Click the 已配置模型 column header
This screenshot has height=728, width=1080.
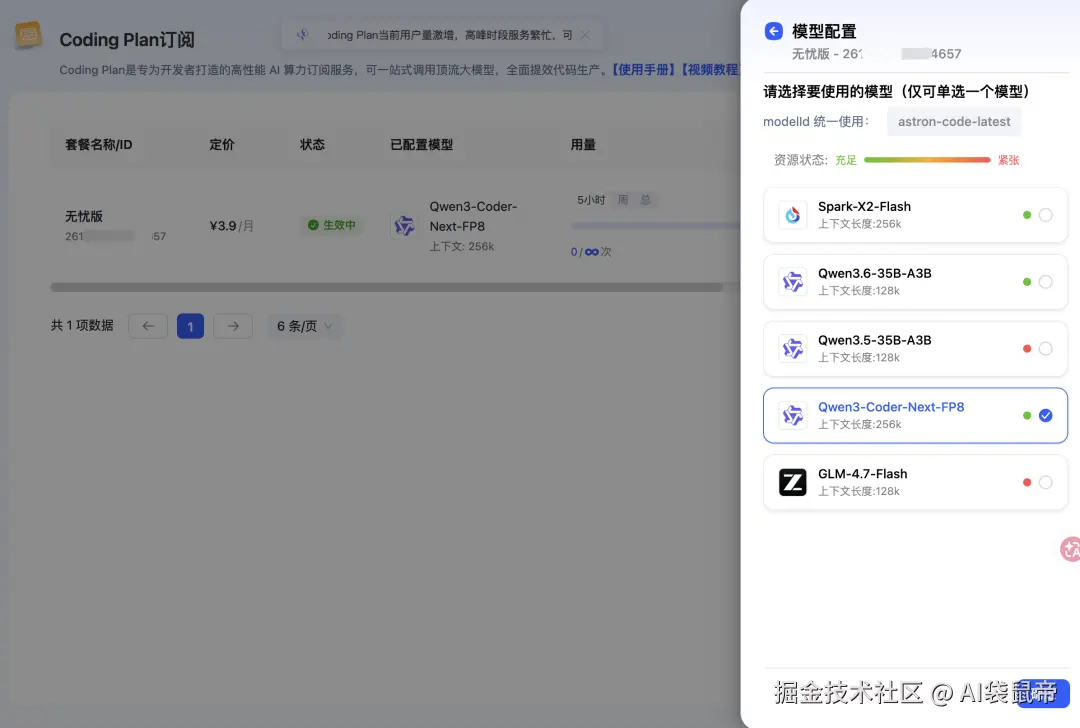[x=422, y=145]
